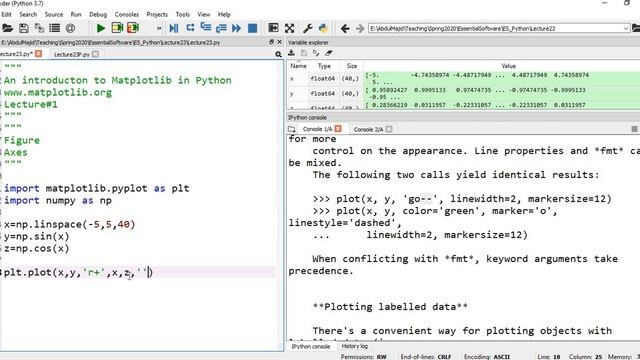Save all open files

click(39, 28)
